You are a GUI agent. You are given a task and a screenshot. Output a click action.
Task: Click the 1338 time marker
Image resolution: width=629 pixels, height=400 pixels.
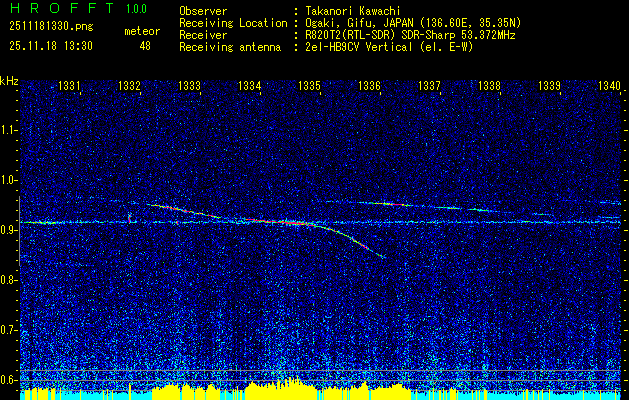490,85
